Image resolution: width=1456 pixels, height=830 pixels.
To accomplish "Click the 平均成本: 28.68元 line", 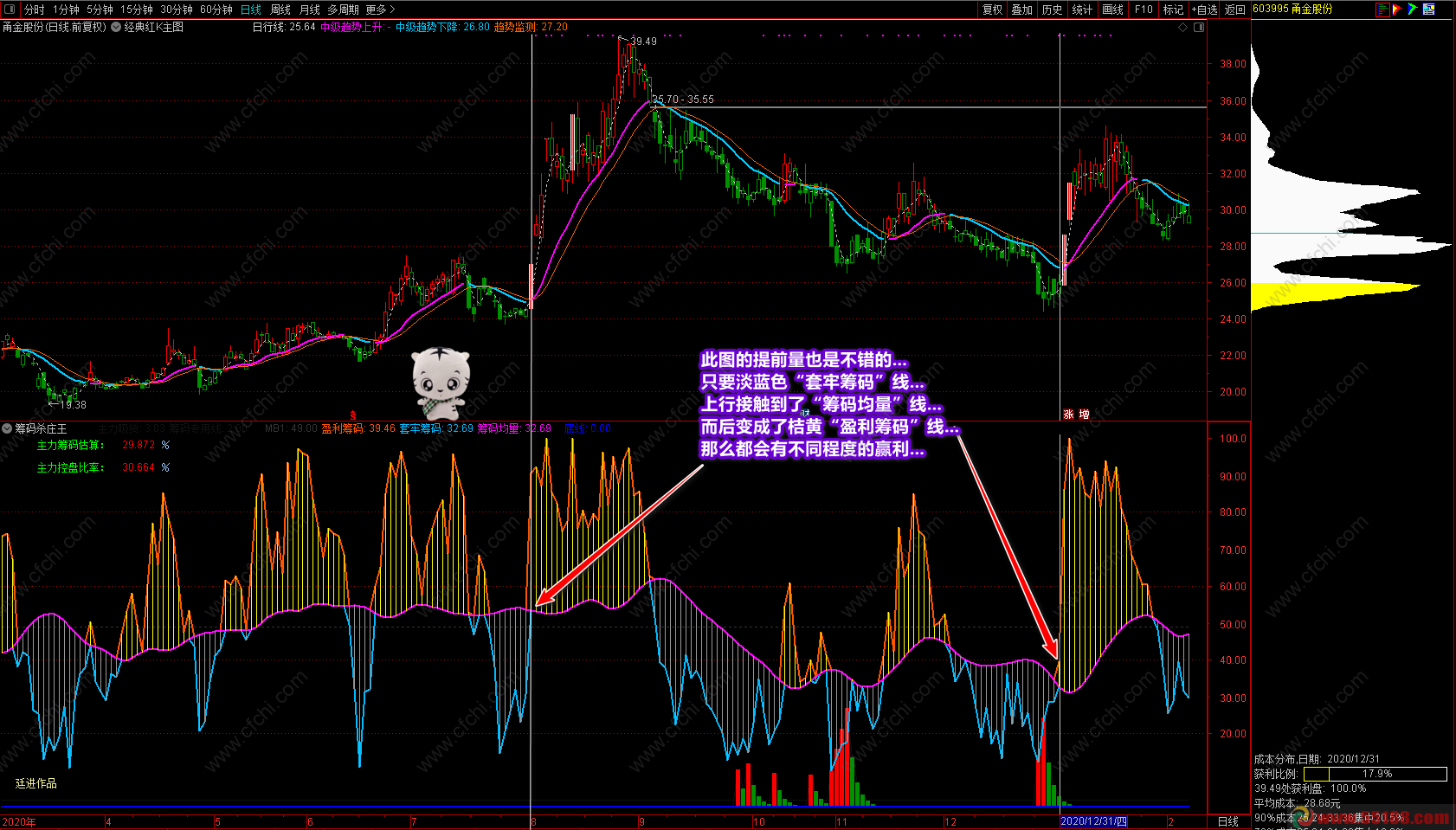I will pyautogui.click(x=1297, y=803).
